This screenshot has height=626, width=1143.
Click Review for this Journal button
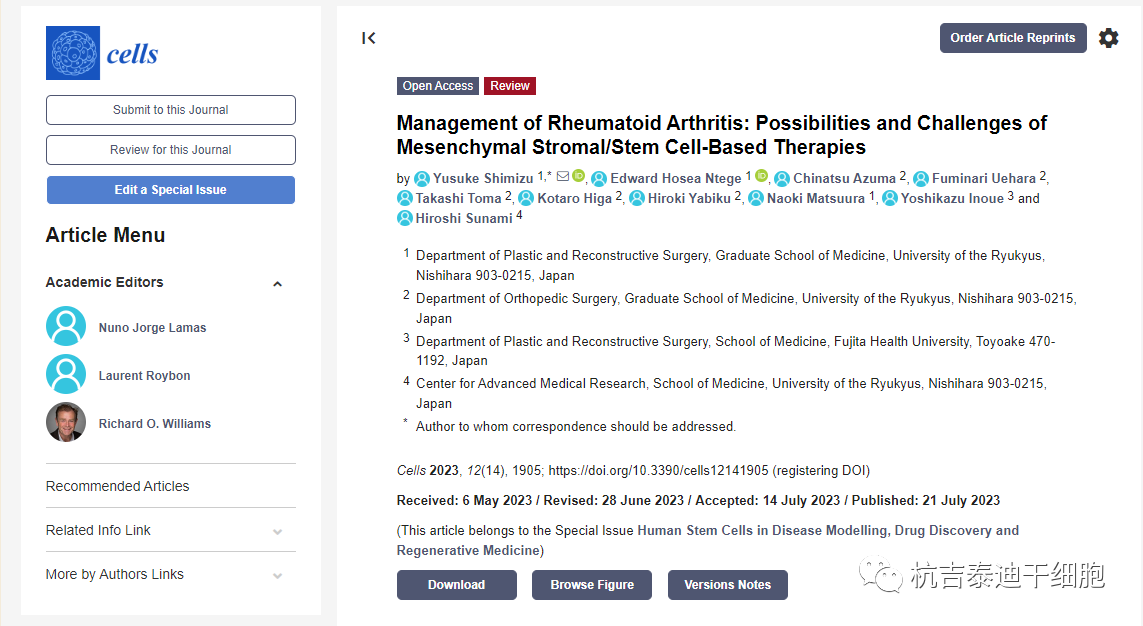tap(170, 150)
